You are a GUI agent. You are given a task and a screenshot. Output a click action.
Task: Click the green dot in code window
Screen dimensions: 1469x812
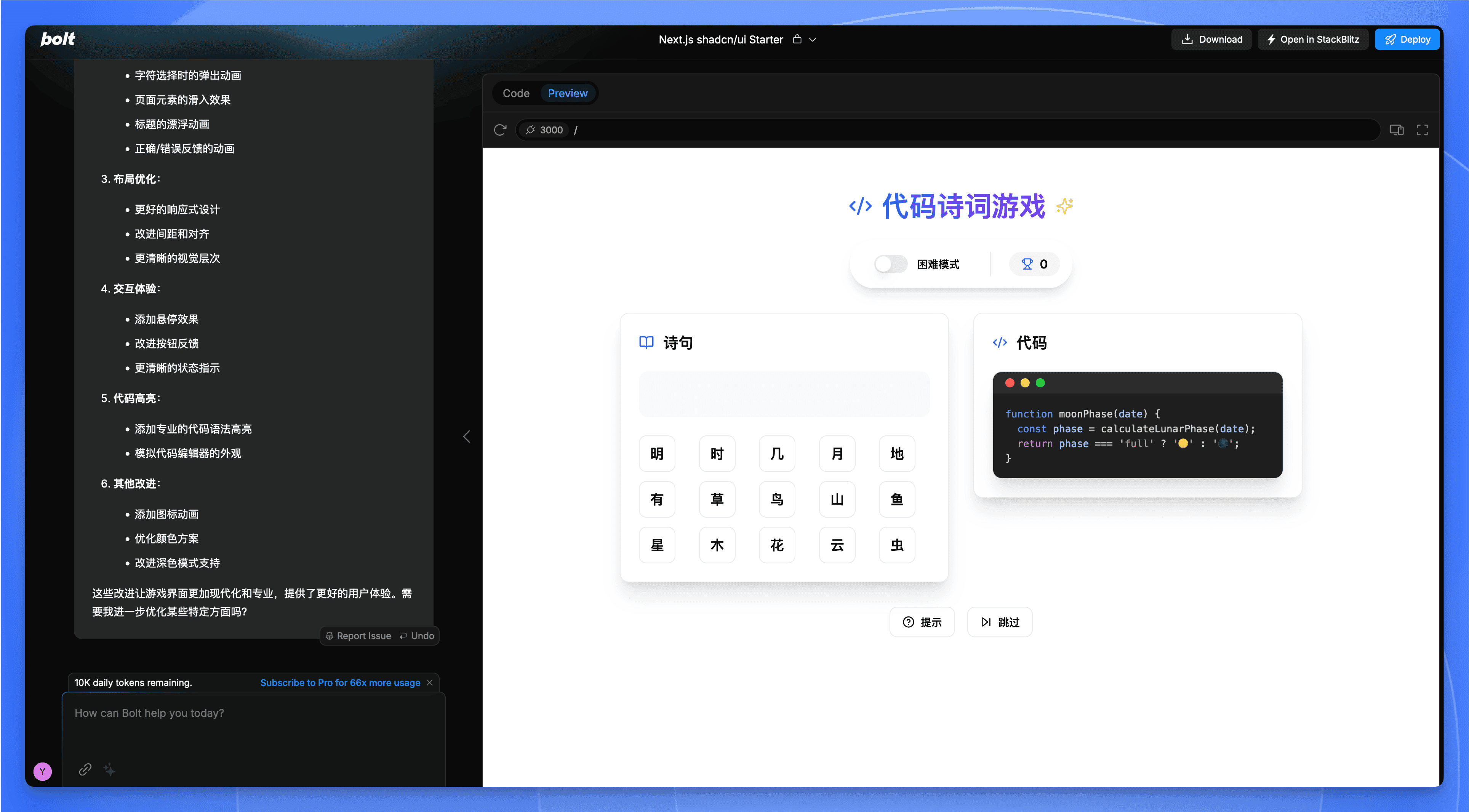[1040, 383]
